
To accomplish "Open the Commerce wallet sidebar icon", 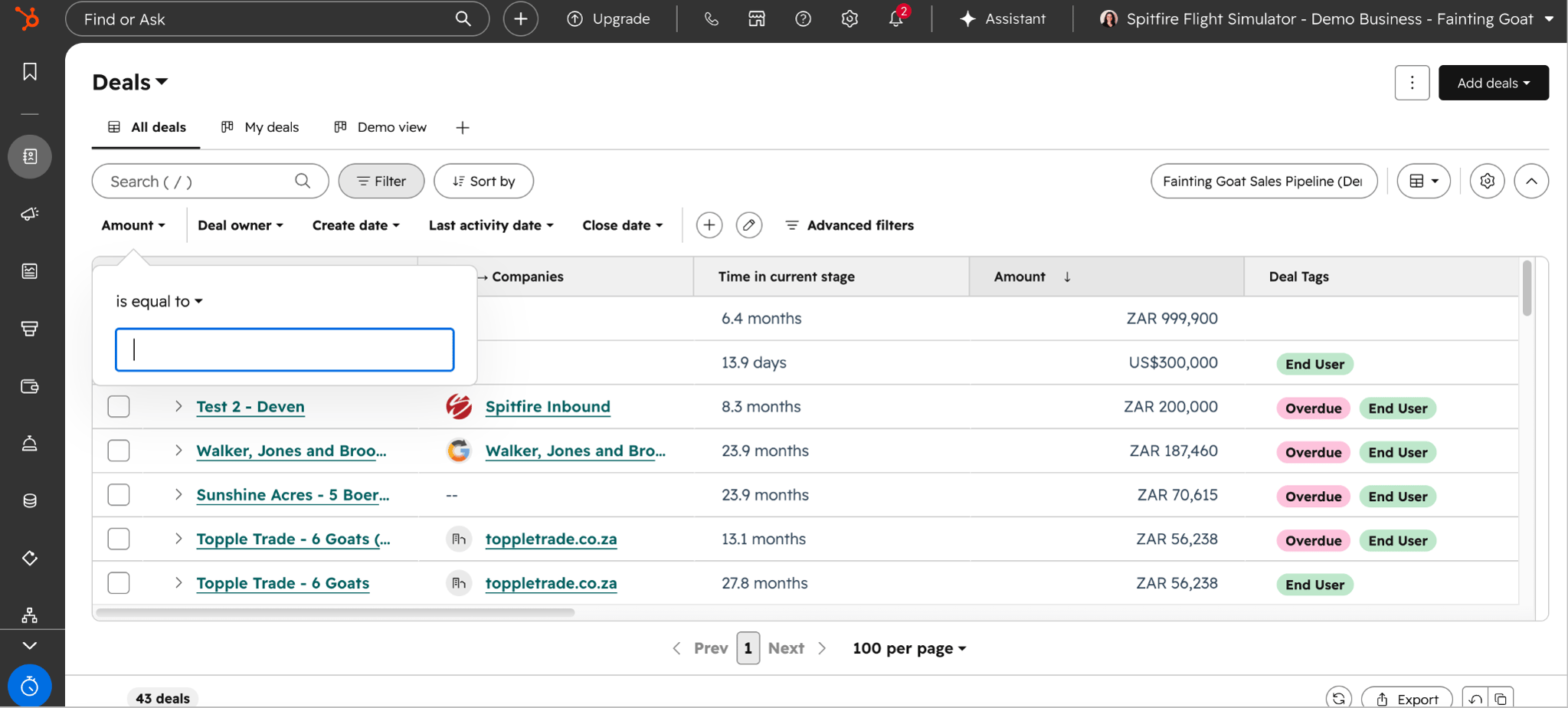I will pyautogui.click(x=30, y=386).
